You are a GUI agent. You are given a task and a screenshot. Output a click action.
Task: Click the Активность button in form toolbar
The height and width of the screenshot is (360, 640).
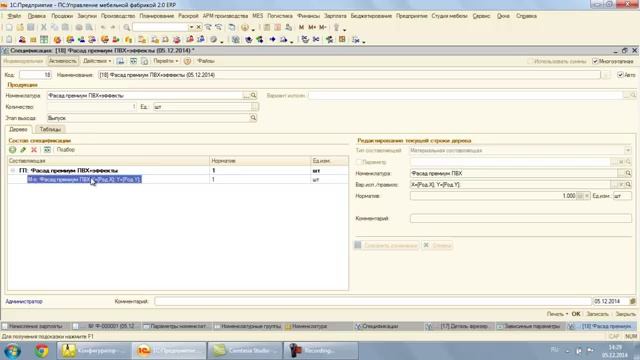(x=62, y=61)
